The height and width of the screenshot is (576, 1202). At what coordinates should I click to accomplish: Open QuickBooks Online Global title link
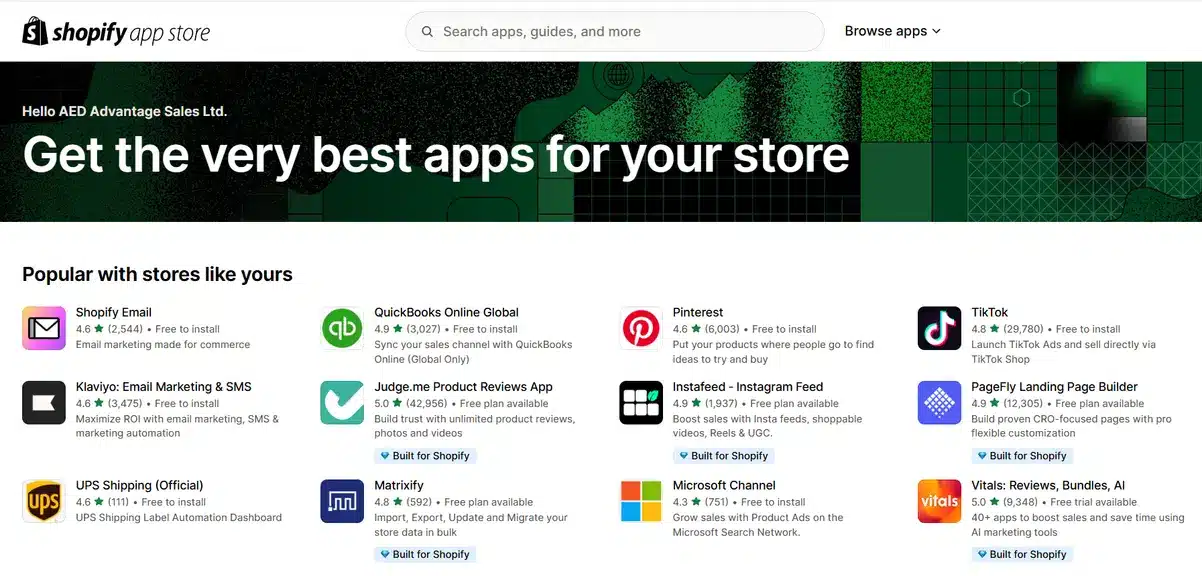446,312
